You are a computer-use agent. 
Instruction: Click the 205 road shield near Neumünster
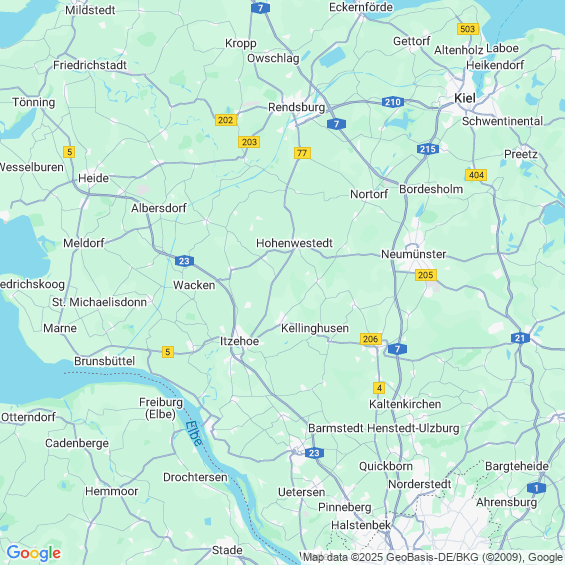coord(426,275)
